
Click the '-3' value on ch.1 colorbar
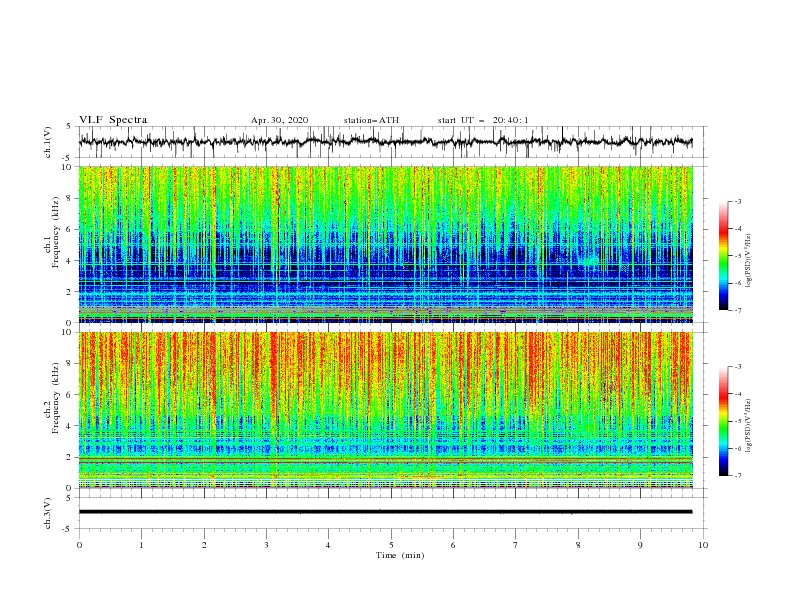[x=737, y=201]
